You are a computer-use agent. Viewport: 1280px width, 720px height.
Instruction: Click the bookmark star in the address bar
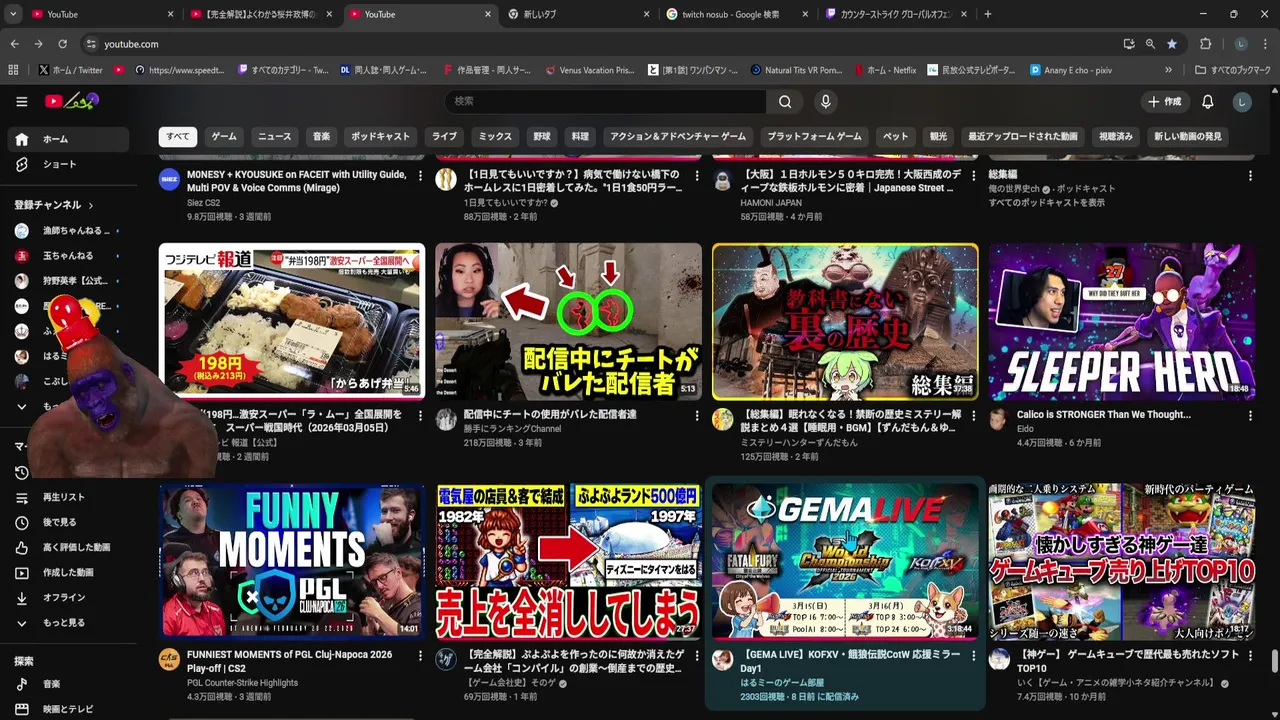tap(1172, 44)
